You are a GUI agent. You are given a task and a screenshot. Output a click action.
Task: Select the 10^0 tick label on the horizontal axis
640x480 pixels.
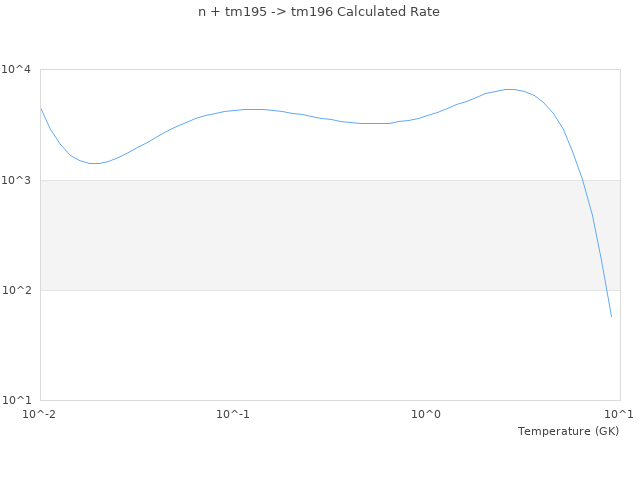point(427,414)
